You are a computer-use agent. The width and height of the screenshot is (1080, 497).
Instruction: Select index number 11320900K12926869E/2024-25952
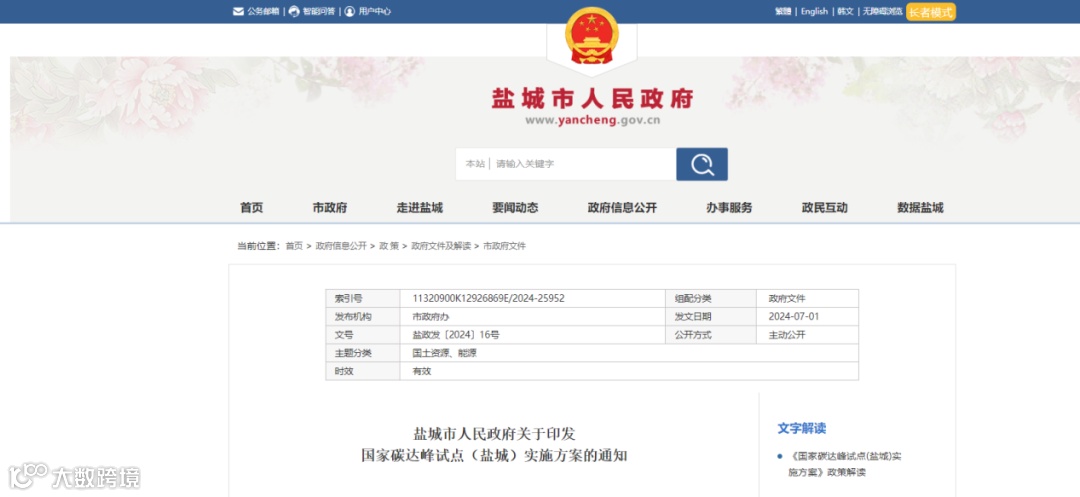(488, 298)
